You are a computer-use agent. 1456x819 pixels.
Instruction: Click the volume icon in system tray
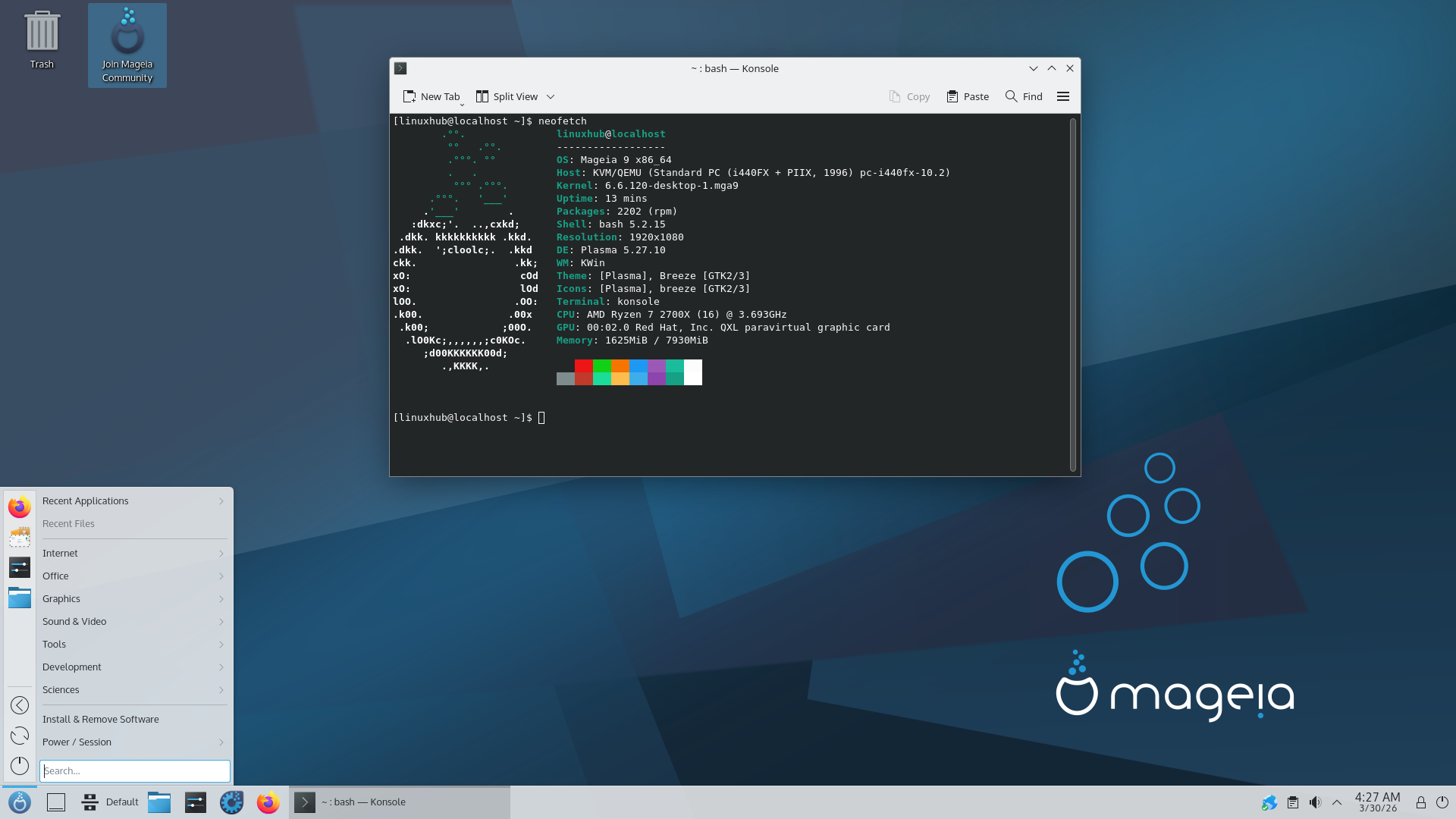pyautogui.click(x=1315, y=802)
